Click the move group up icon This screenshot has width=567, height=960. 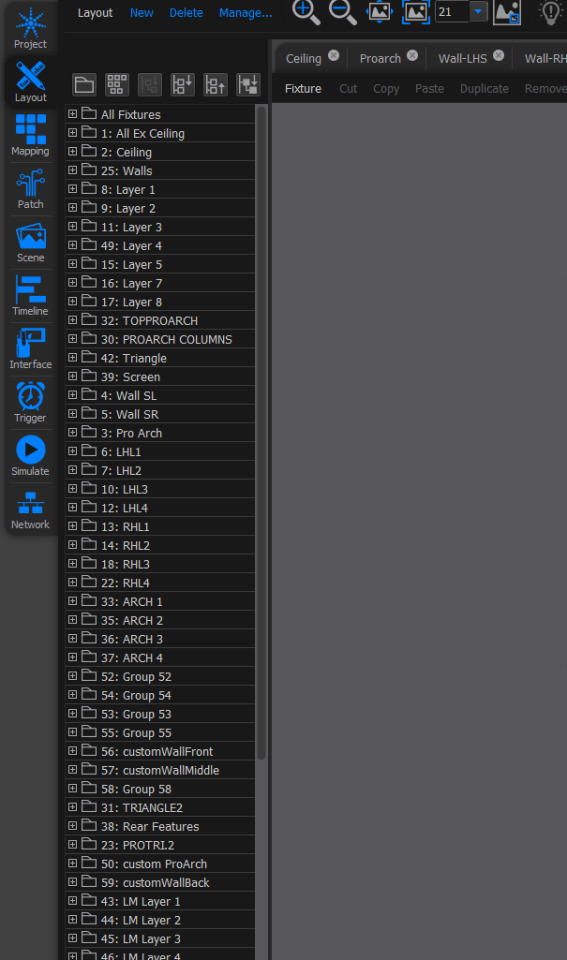point(215,84)
